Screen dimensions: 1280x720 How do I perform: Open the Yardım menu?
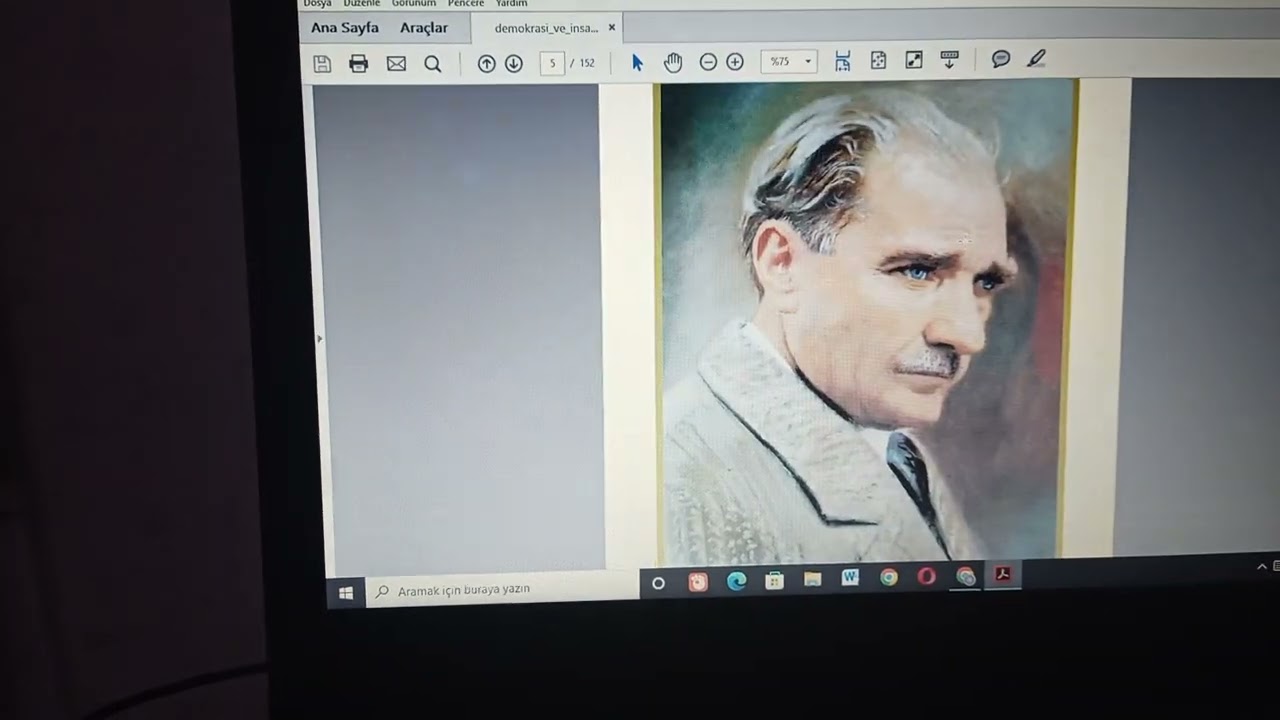(x=511, y=4)
